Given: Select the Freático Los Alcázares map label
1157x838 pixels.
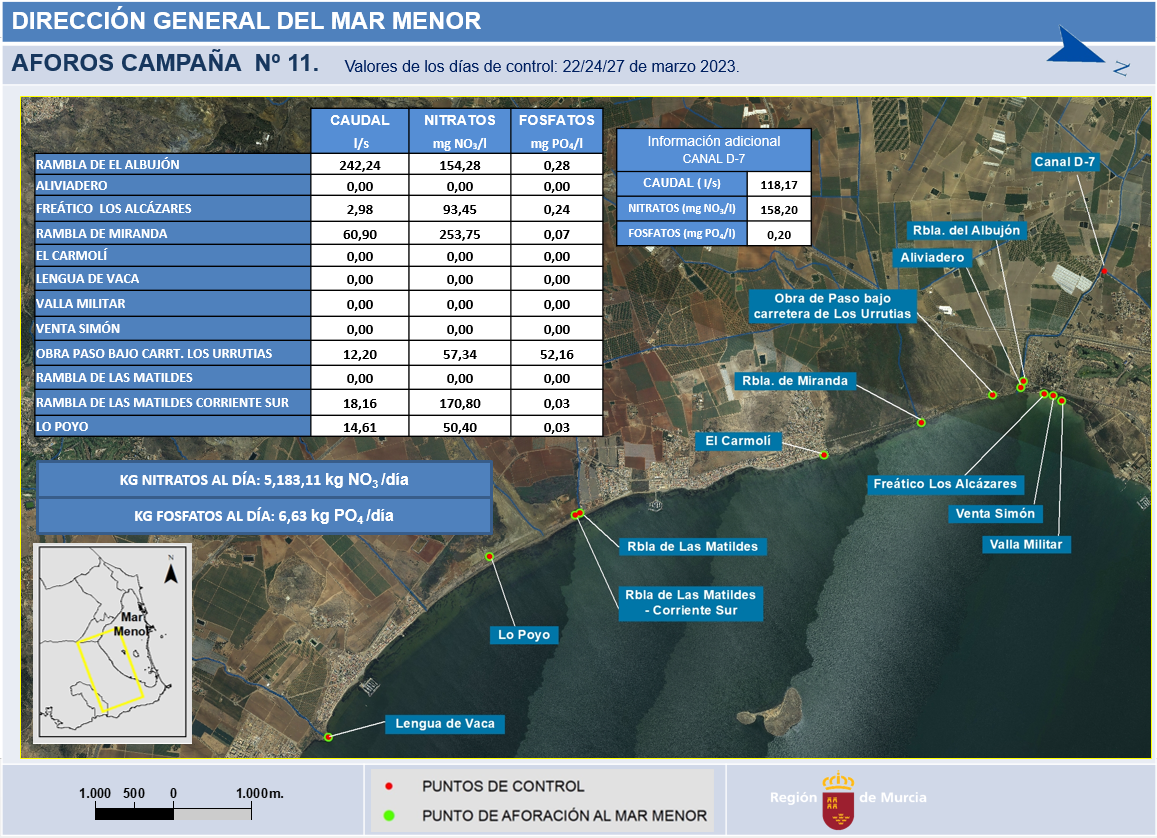Looking at the screenshot, I should [944, 484].
